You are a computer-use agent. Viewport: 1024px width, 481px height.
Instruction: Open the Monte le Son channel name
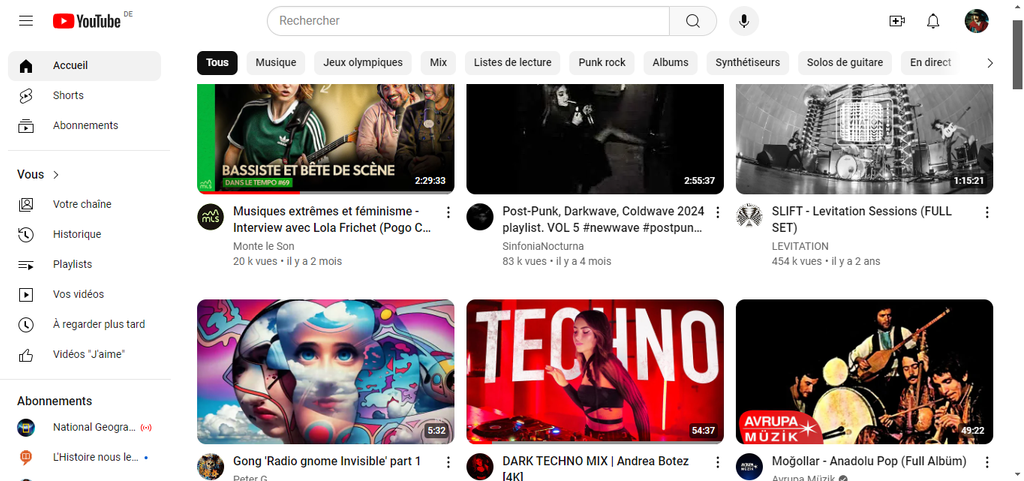(x=264, y=247)
